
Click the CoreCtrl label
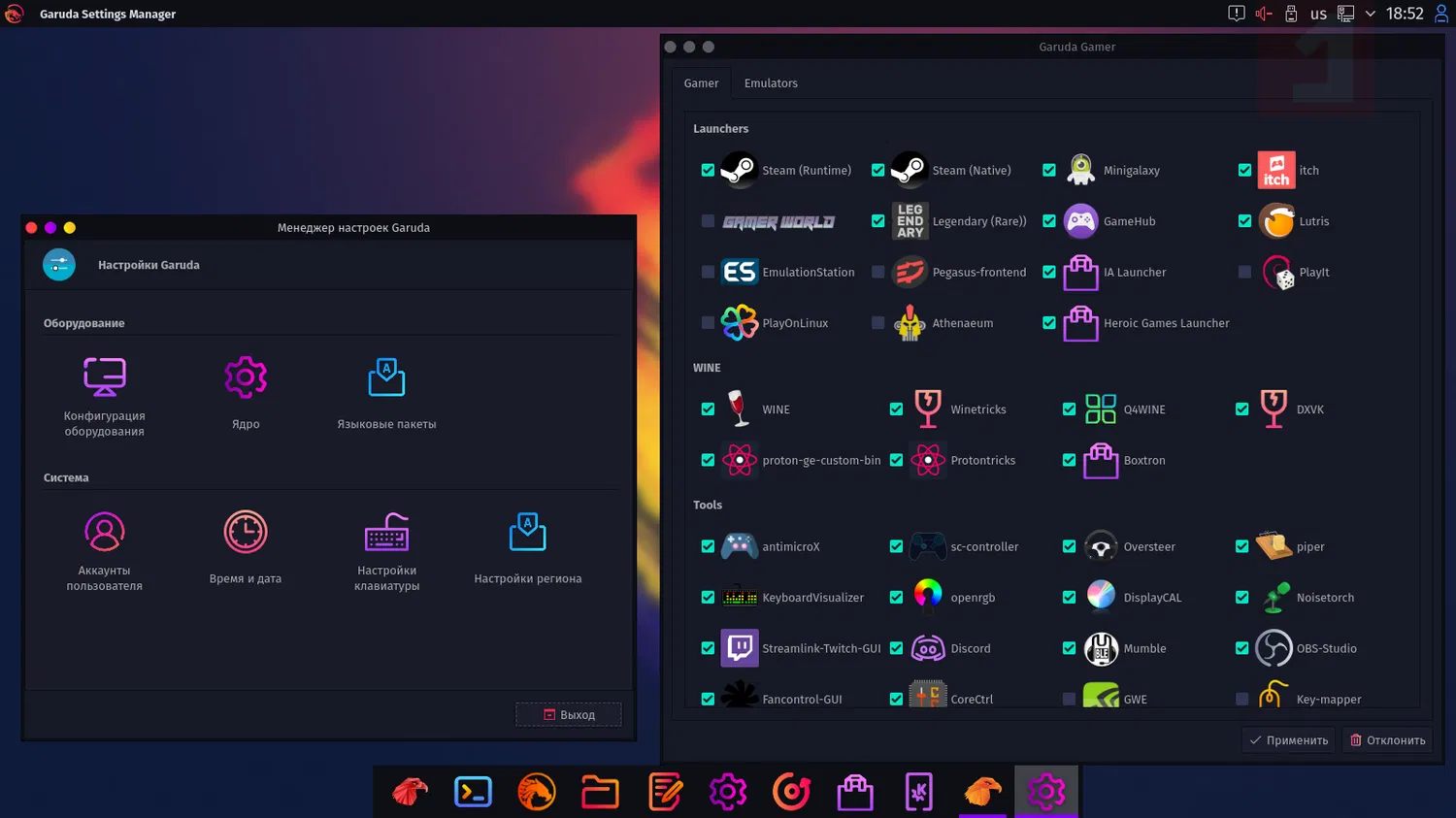[972, 700]
